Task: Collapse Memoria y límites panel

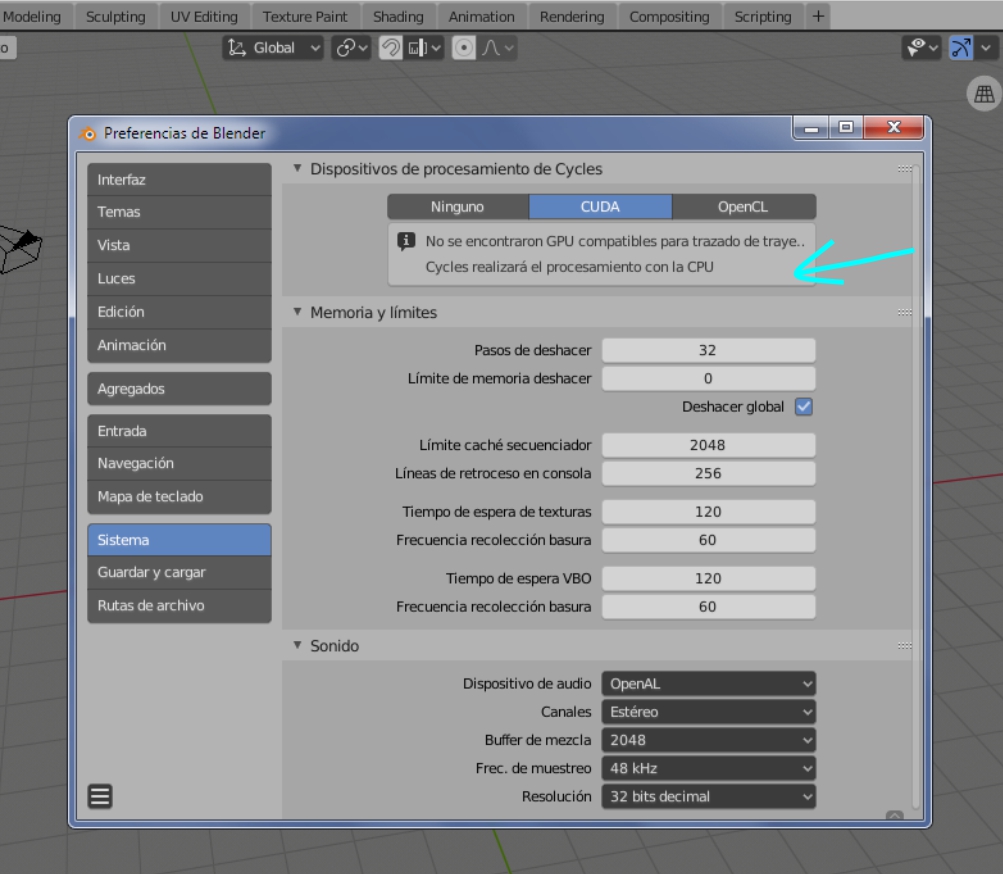Action: (297, 312)
